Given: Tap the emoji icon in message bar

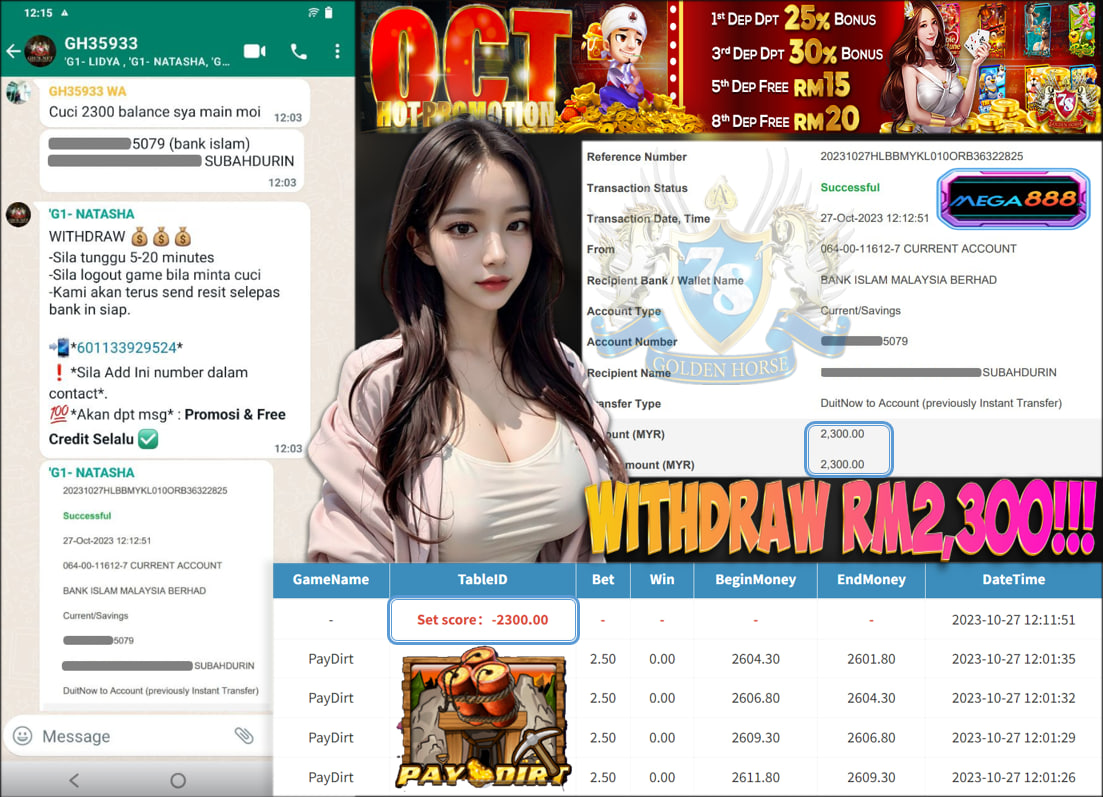Looking at the screenshot, I should point(23,736).
